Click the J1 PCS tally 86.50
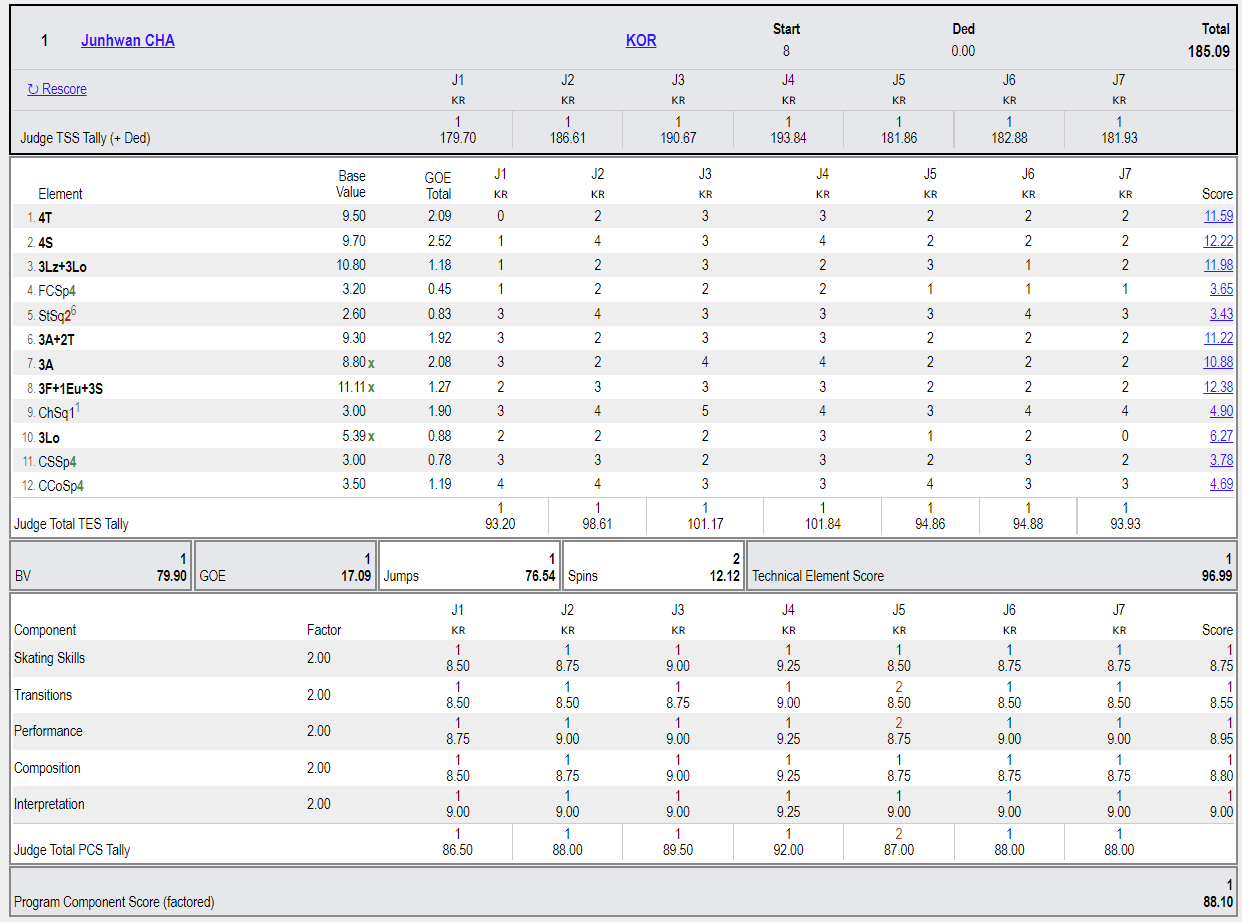1242x922 pixels. coord(458,850)
